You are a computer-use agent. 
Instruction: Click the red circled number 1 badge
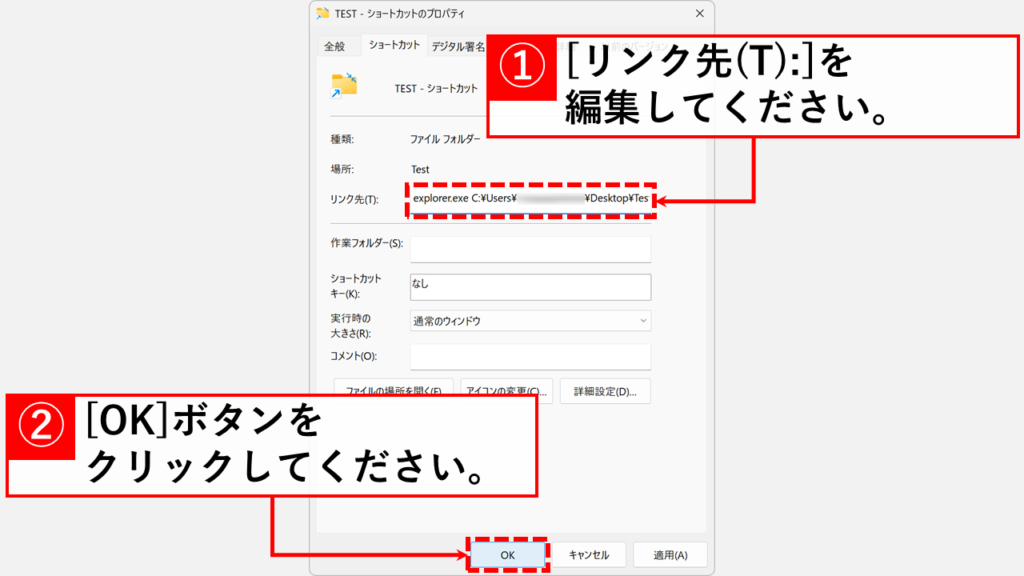pos(521,70)
